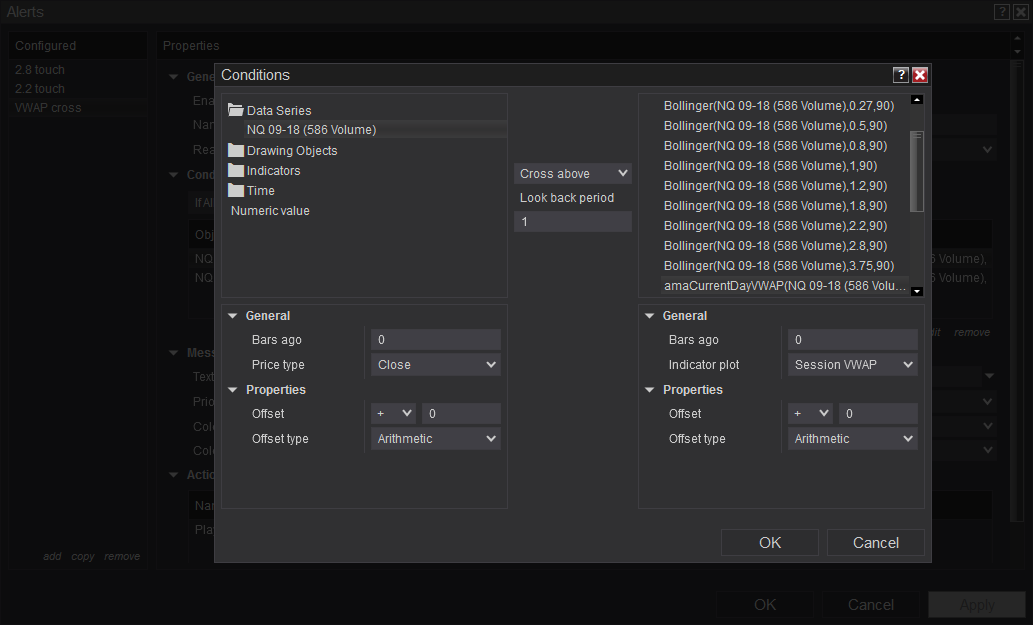Screen dimensions: 1033x625
Task: Collapse the left General section
Action: pos(233,316)
